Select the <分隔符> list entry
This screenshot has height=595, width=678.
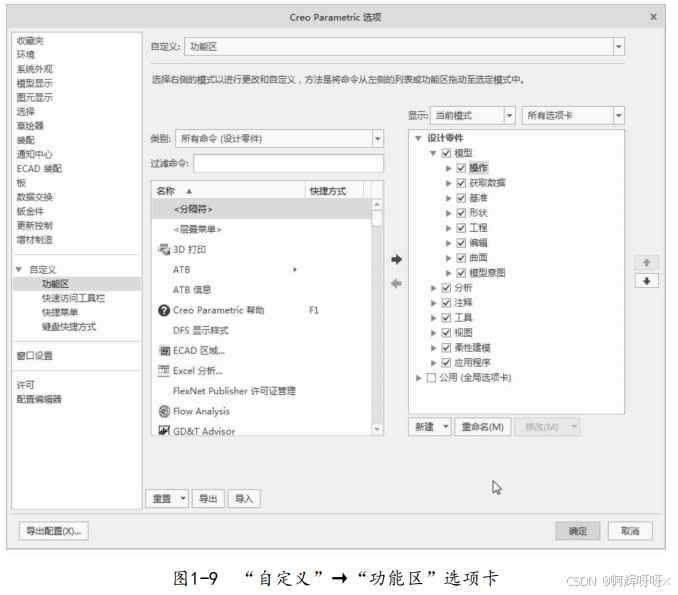(x=262, y=209)
